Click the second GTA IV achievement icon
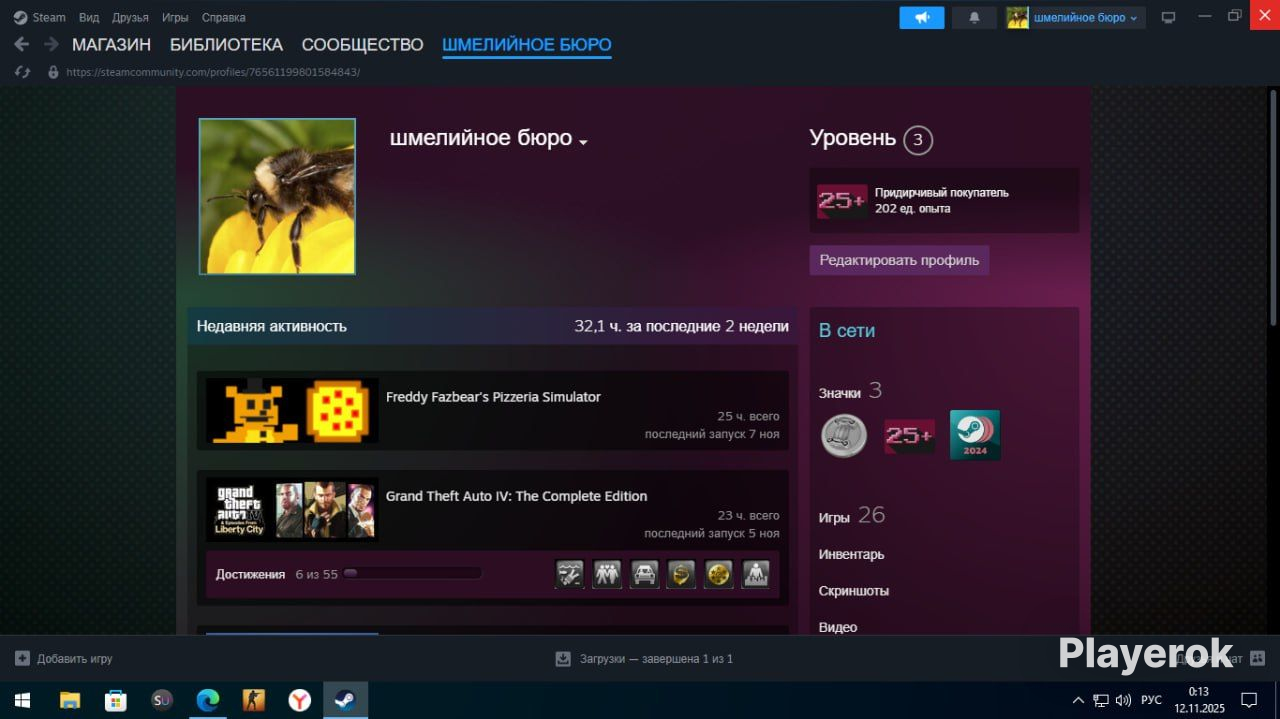This screenshot has height=719, width=1280. click(607, 574)
